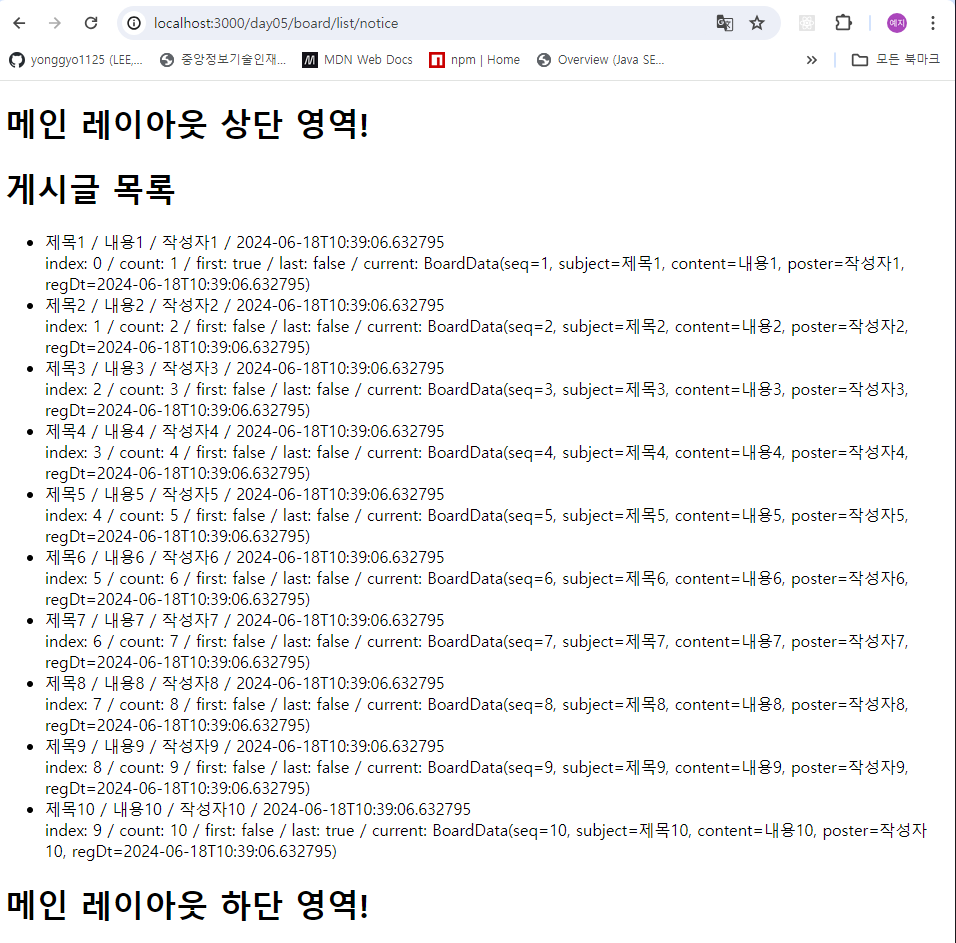Click the heading 메인 레이아웃 하단 영역!
Image resolution: width=956 pixels, height=943 pixels.
tap(188, 905)
